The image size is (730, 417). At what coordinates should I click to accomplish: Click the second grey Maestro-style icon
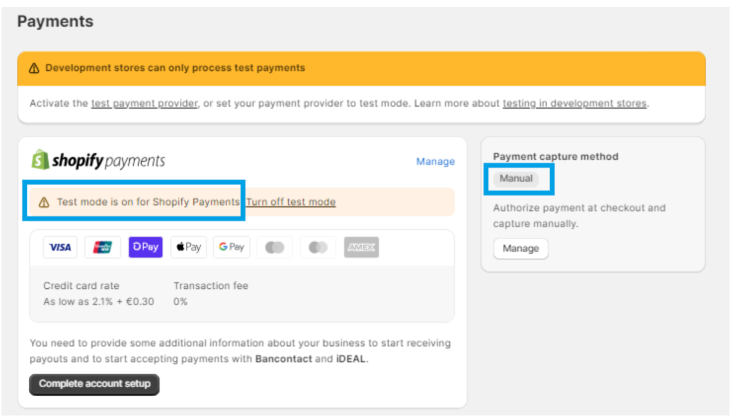click(318, 247)
